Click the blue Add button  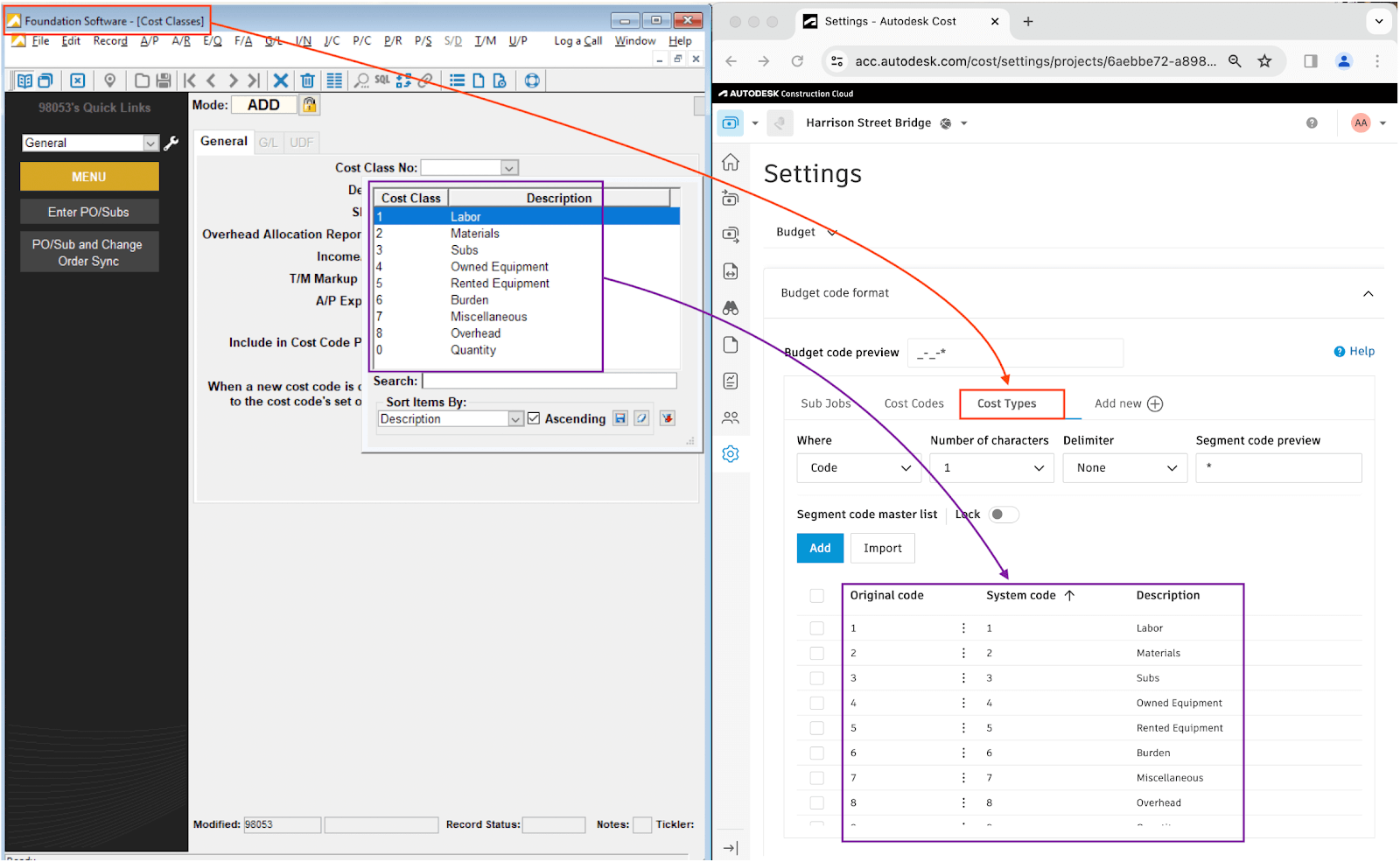pos(820,548)
